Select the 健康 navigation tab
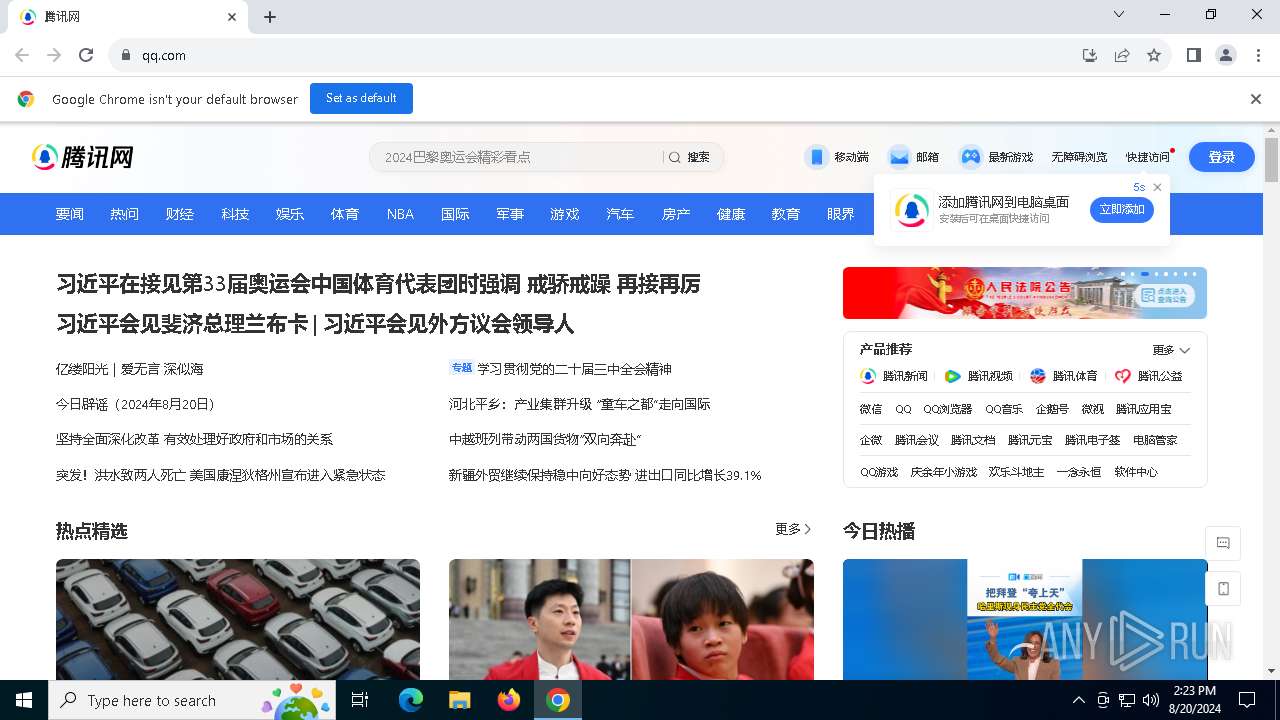 click(731, 214)
